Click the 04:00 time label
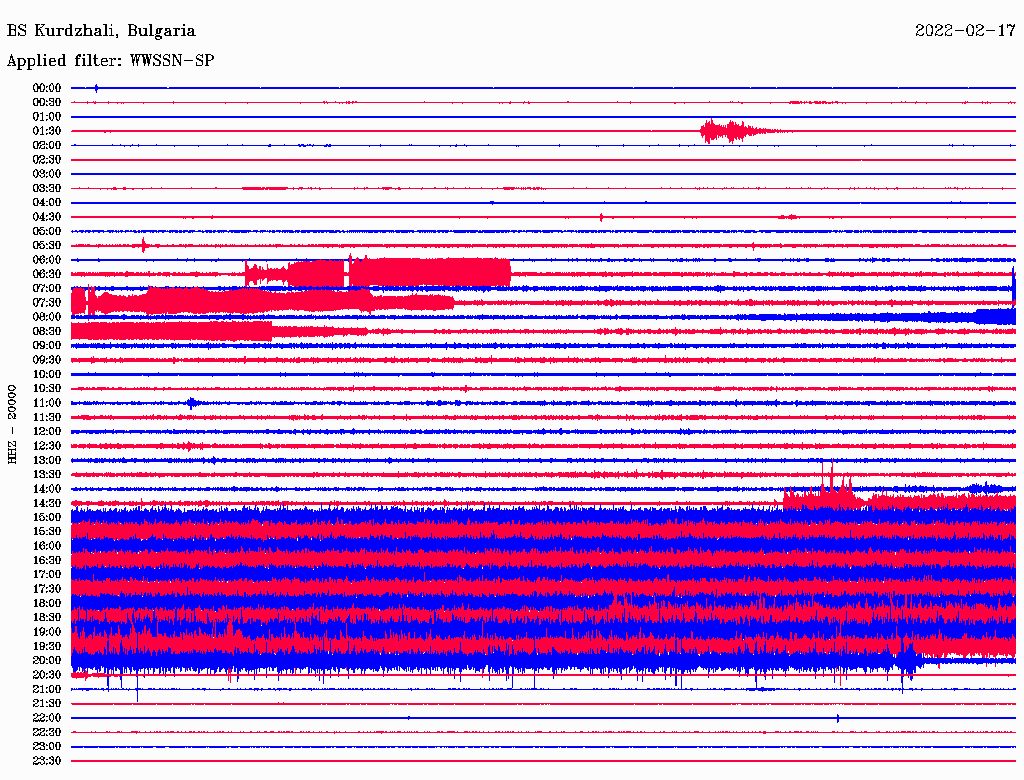The height and width of the screenshot is (780, 1024). [x=47, y=203]
